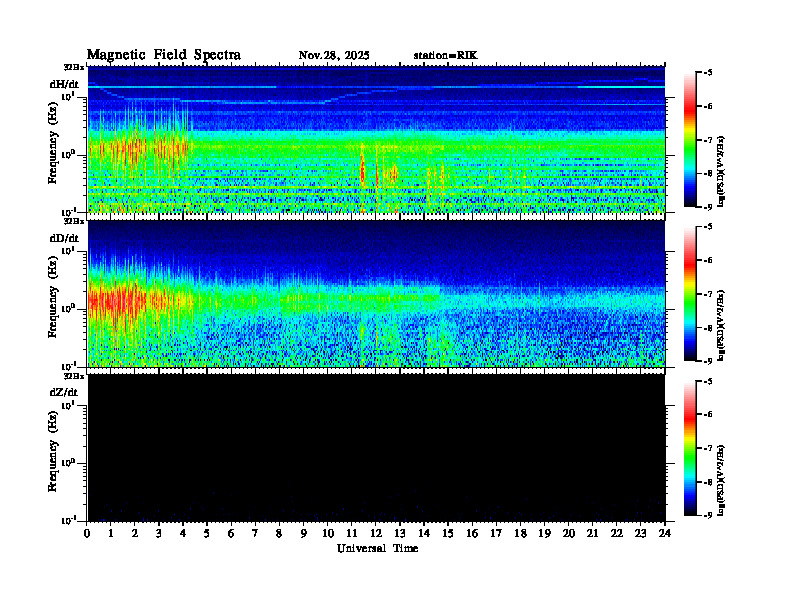792x612 pixels.
Task: Click hour tick label "5" on time axis
Action: 207,533
